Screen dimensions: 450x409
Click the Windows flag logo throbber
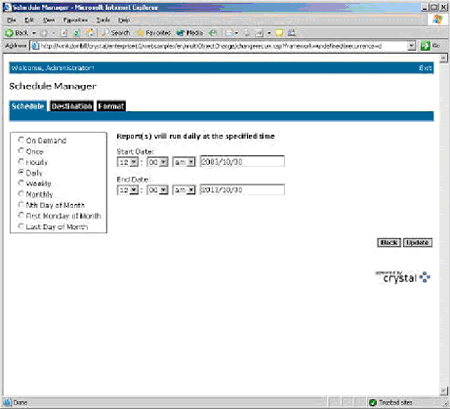click(x=437, y=19)
